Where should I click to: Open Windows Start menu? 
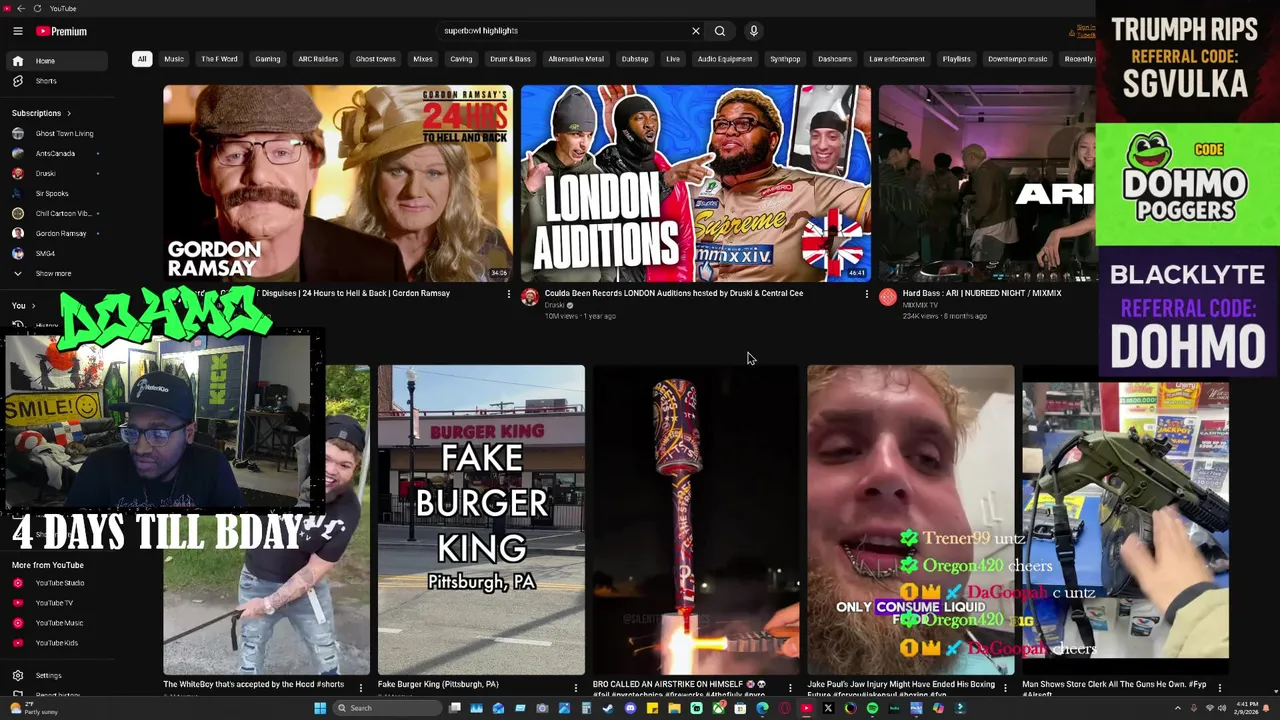point(320,708)
